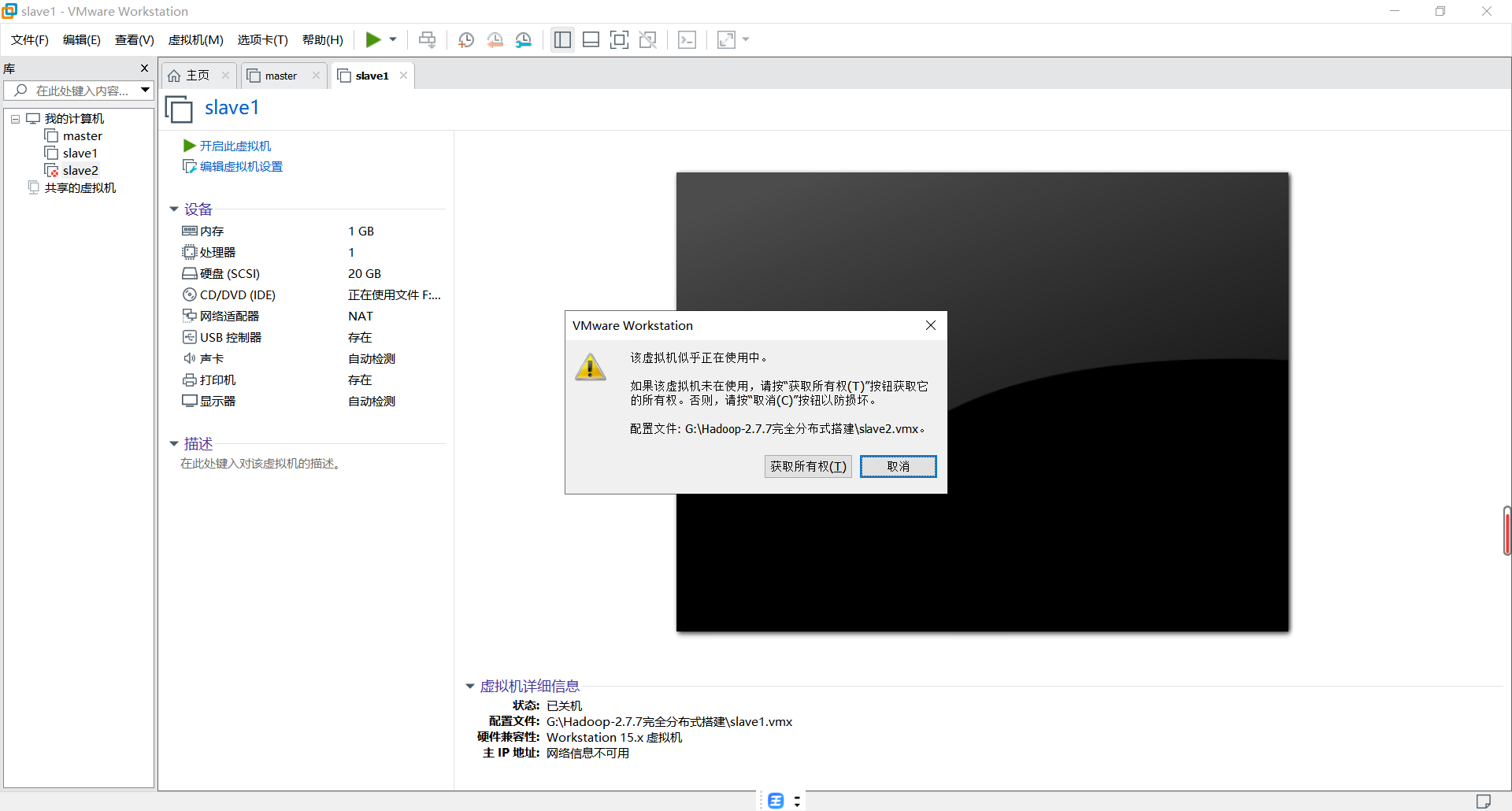This screenshot has height=811, width=1512.
Task: Click the 内存 memory device row
Action: point(313,231)
